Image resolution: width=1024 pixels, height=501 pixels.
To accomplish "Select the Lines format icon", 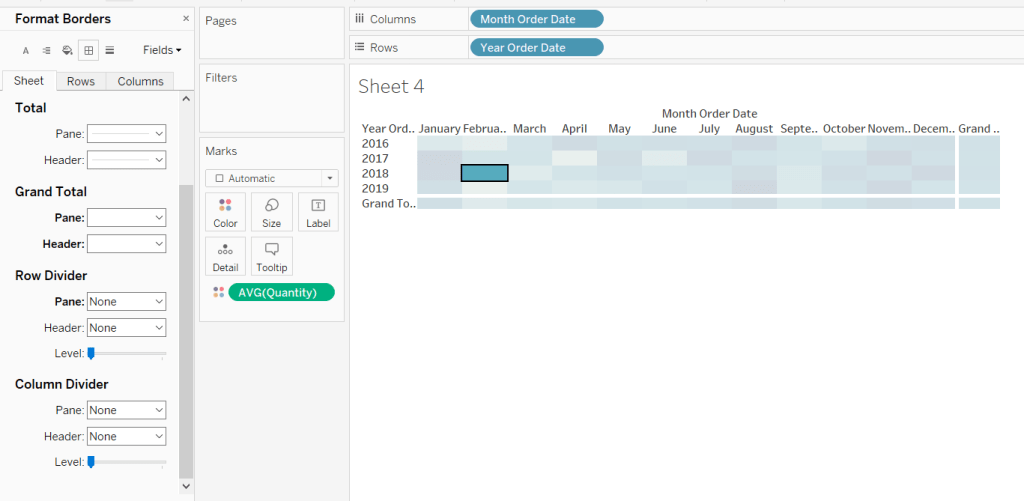I will [x=110, y=50].
